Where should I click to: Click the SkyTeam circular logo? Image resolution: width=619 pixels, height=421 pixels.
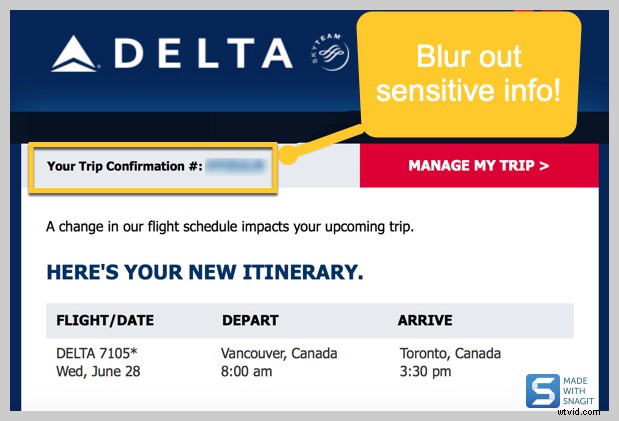pyautogui.click(x=330, y=52)
